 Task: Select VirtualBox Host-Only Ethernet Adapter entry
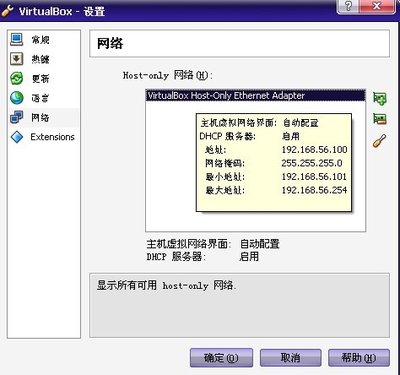[x=255, y=96]
